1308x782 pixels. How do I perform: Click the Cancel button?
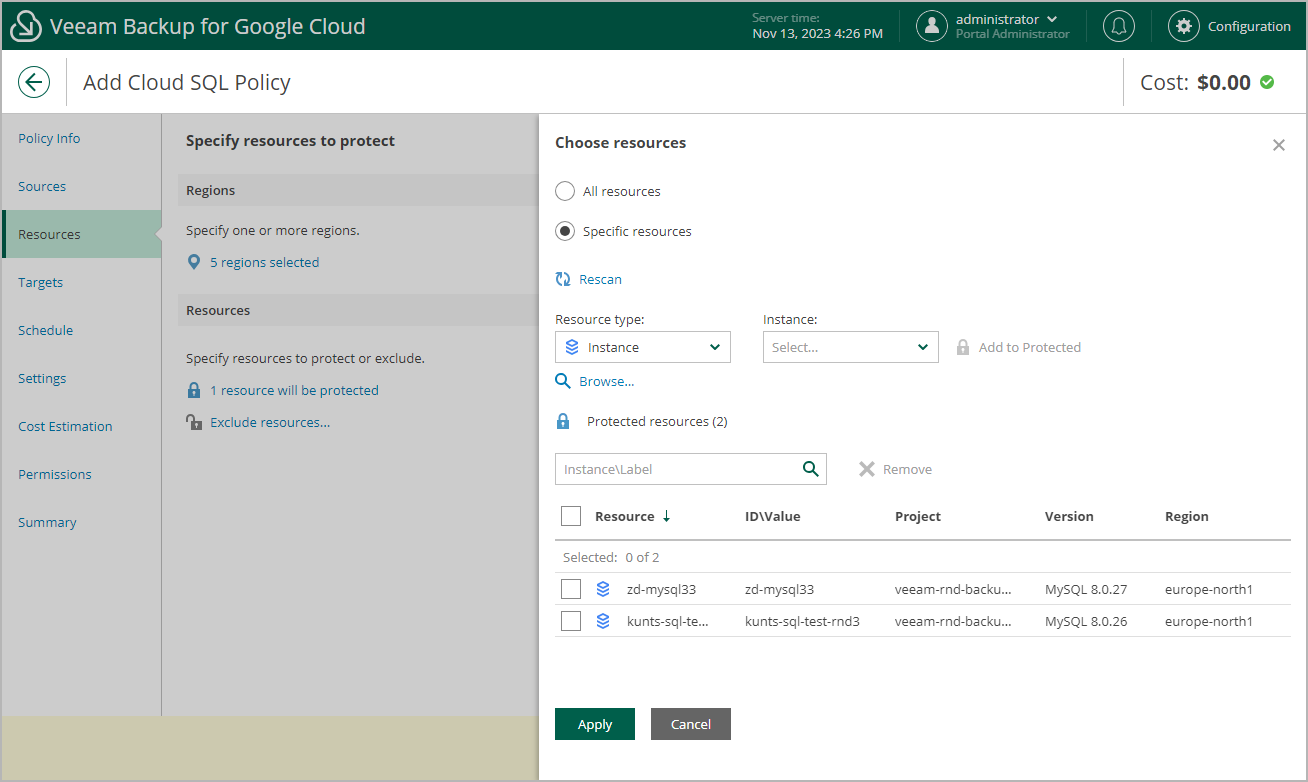point(691,724)
